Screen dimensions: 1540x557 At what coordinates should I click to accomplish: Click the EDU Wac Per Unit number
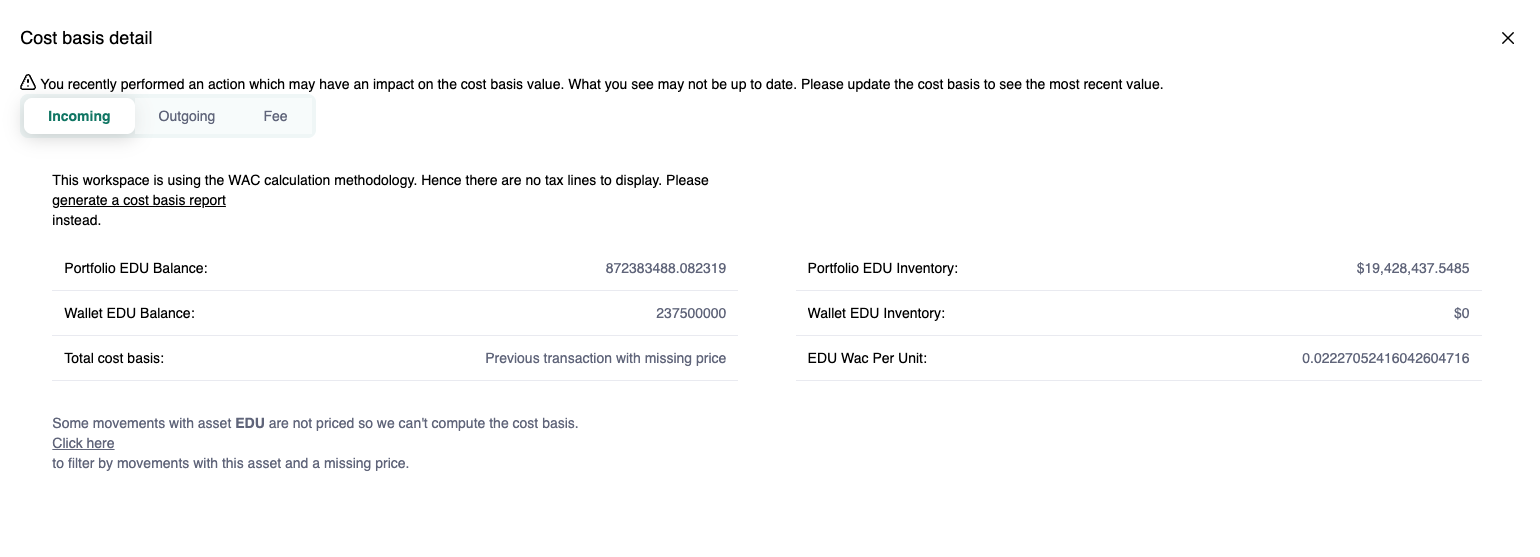pos(1385,358)
